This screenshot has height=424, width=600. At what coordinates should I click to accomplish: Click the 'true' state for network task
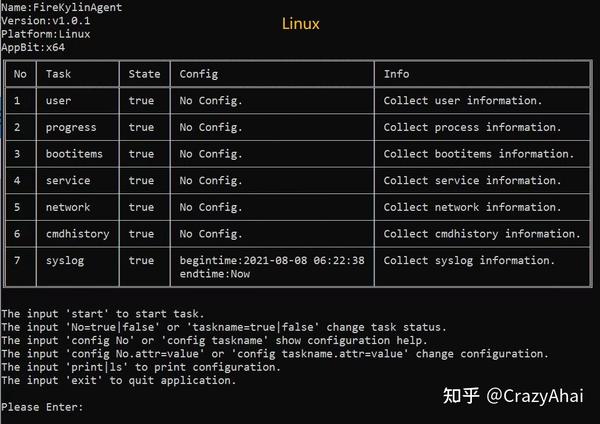point(141,207)
